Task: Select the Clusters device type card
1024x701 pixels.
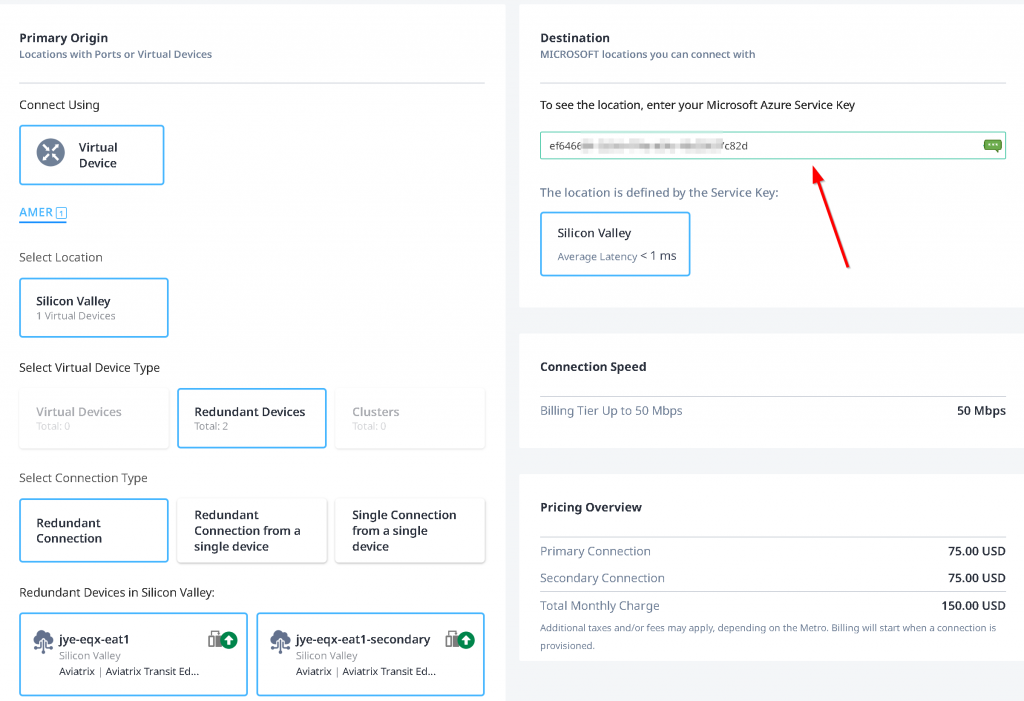Action: (409, 418)
